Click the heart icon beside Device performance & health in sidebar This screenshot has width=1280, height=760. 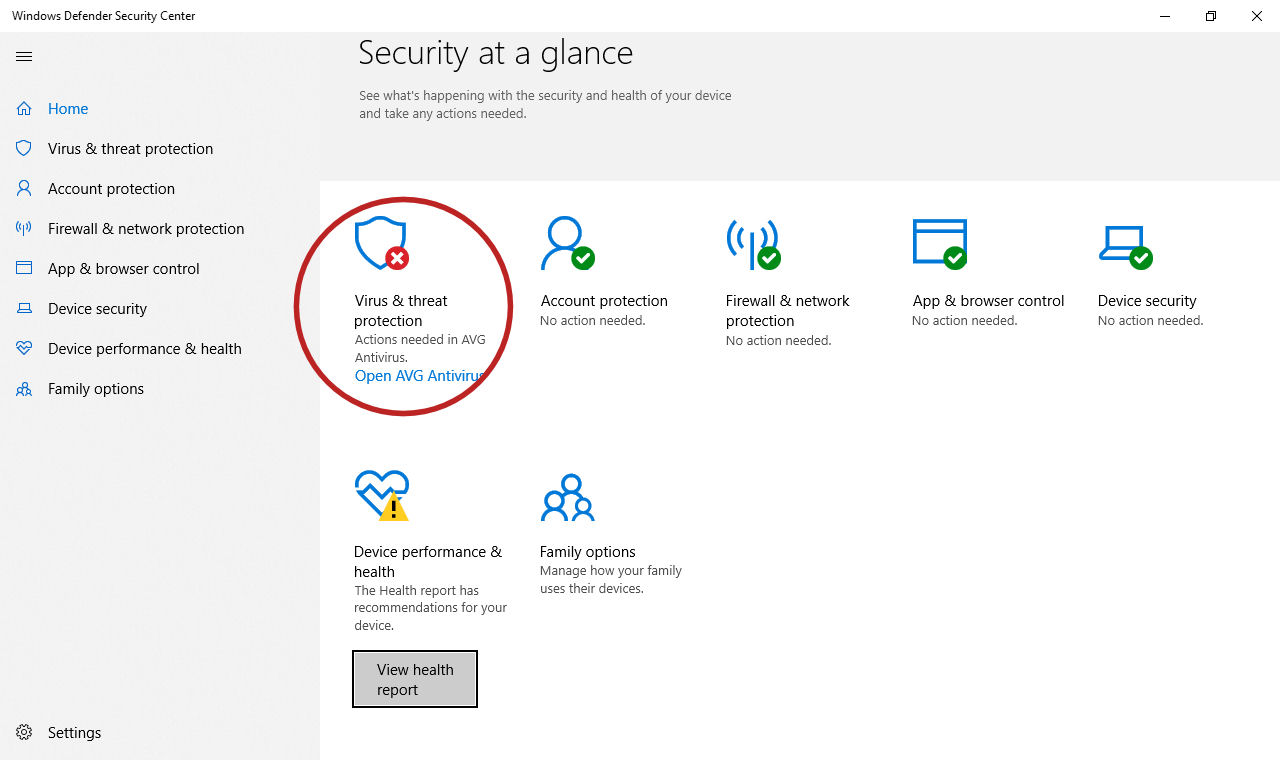point(24,348)
